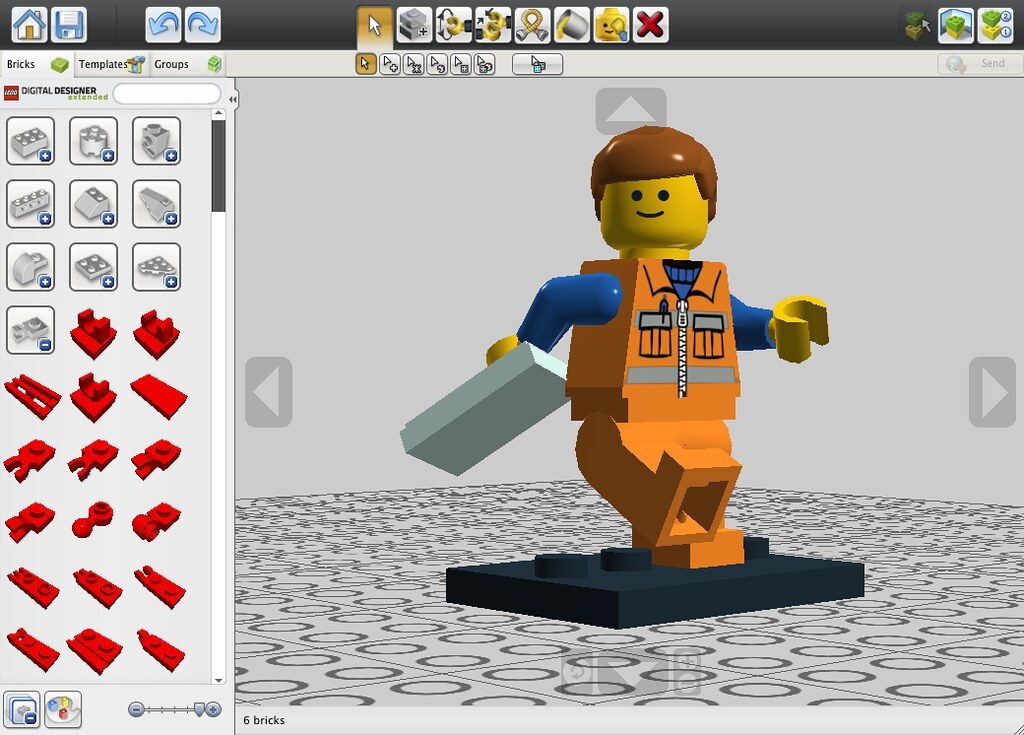Save the model with the floppy disk icon
This screenshot has width=1024, height=735.
coord(69,25)
